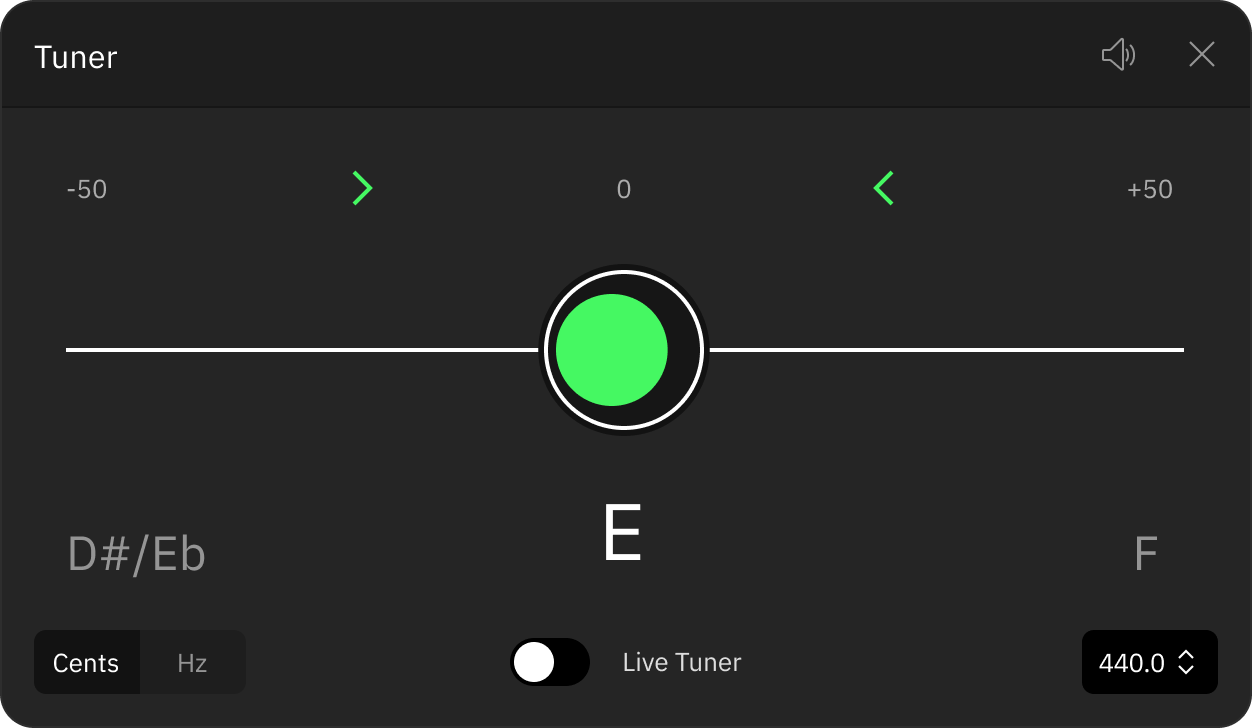Click the green right-pointing flat indicator arrow
The height and width of the screenshot is (728, 1252).
click(x=362, y=188)
